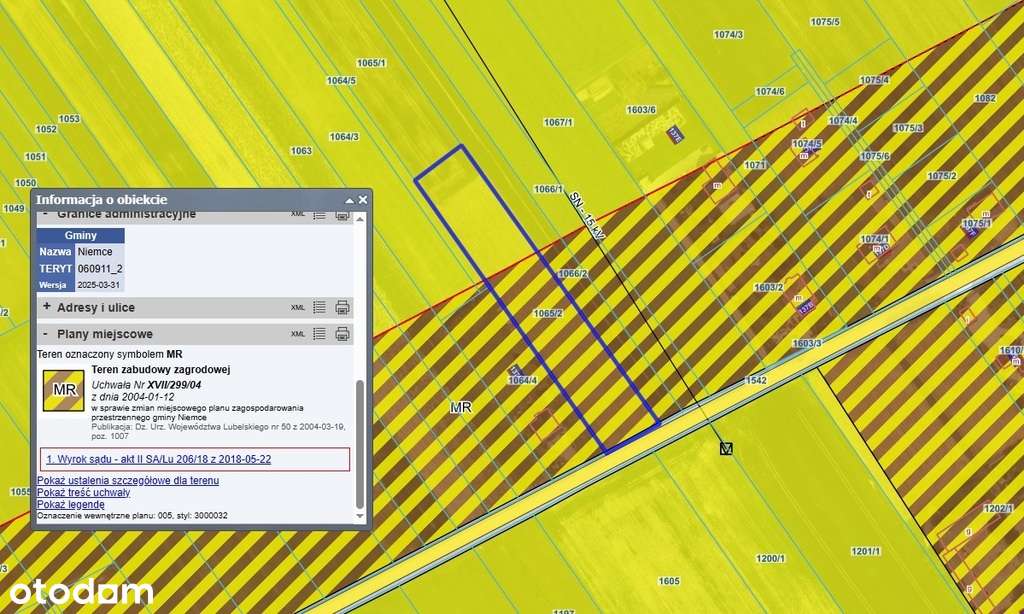Click parcel label 1063 on map
1024x614 pixels.
tap(301, 151)
